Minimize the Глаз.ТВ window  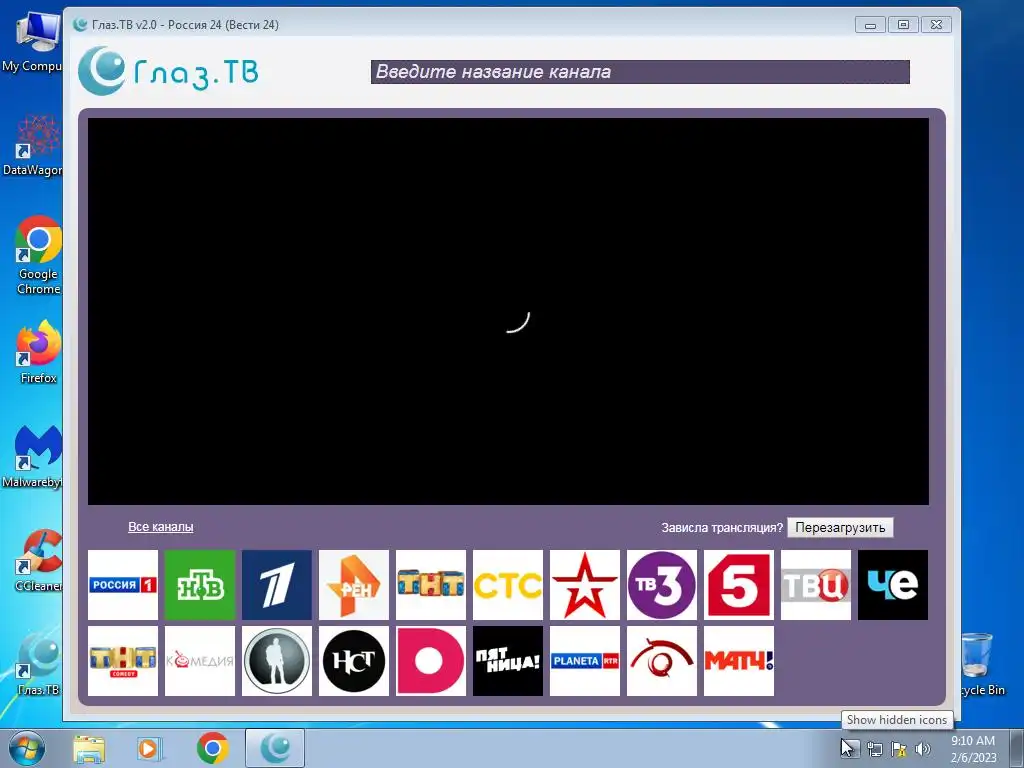point(871,25)
